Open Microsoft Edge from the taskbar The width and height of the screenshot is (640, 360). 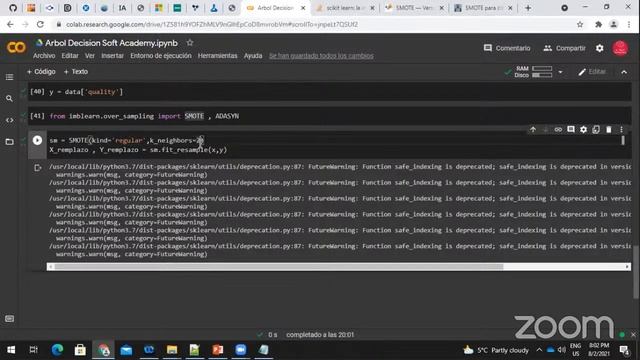point(57,350)
